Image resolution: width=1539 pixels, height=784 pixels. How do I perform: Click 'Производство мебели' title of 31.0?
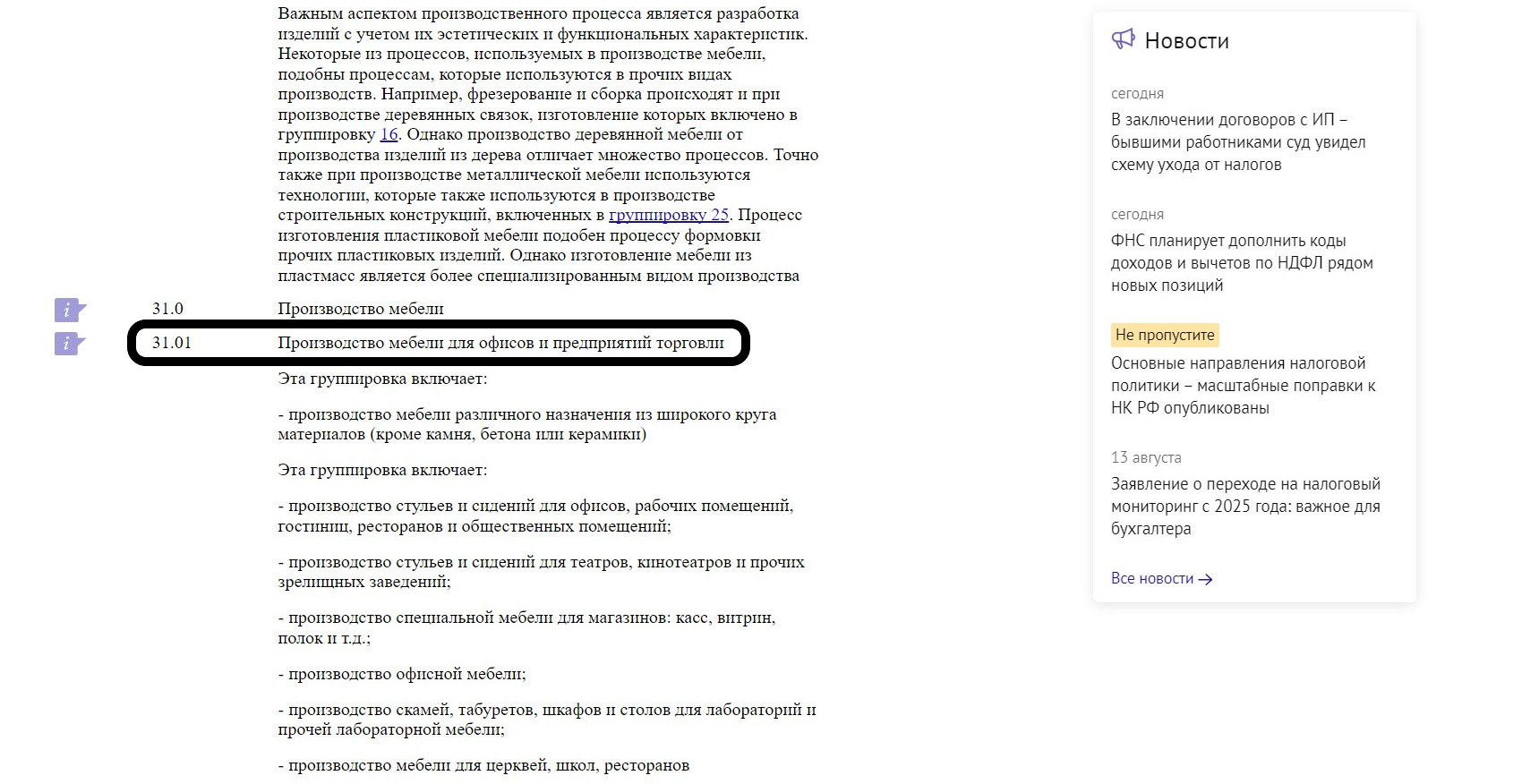click(361, 309)
